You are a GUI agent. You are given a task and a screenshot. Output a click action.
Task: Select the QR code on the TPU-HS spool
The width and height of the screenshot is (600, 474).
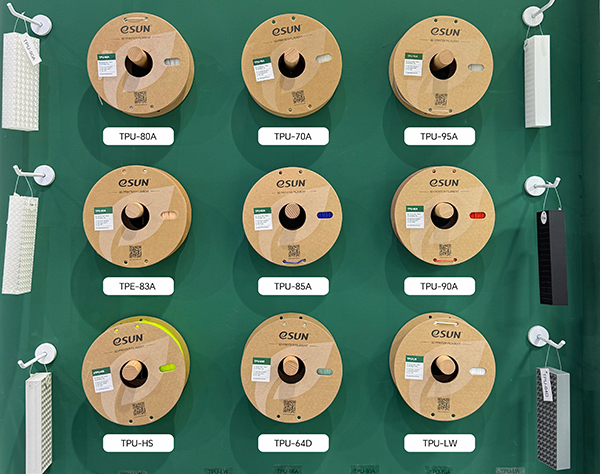(139, 409)
